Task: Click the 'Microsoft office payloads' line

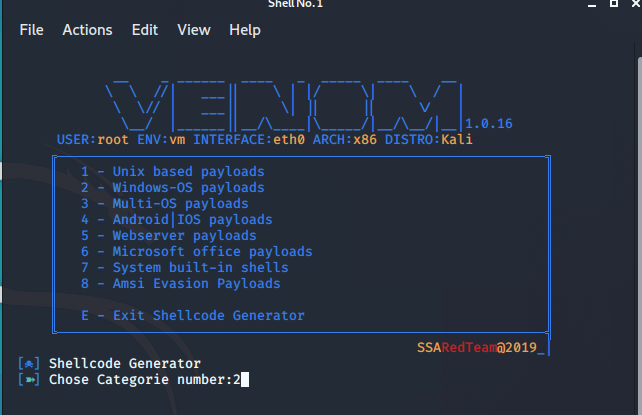Action: [197, 251]
